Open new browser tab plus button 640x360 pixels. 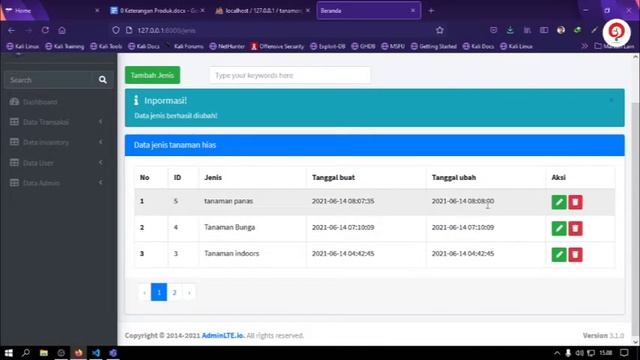431,11
